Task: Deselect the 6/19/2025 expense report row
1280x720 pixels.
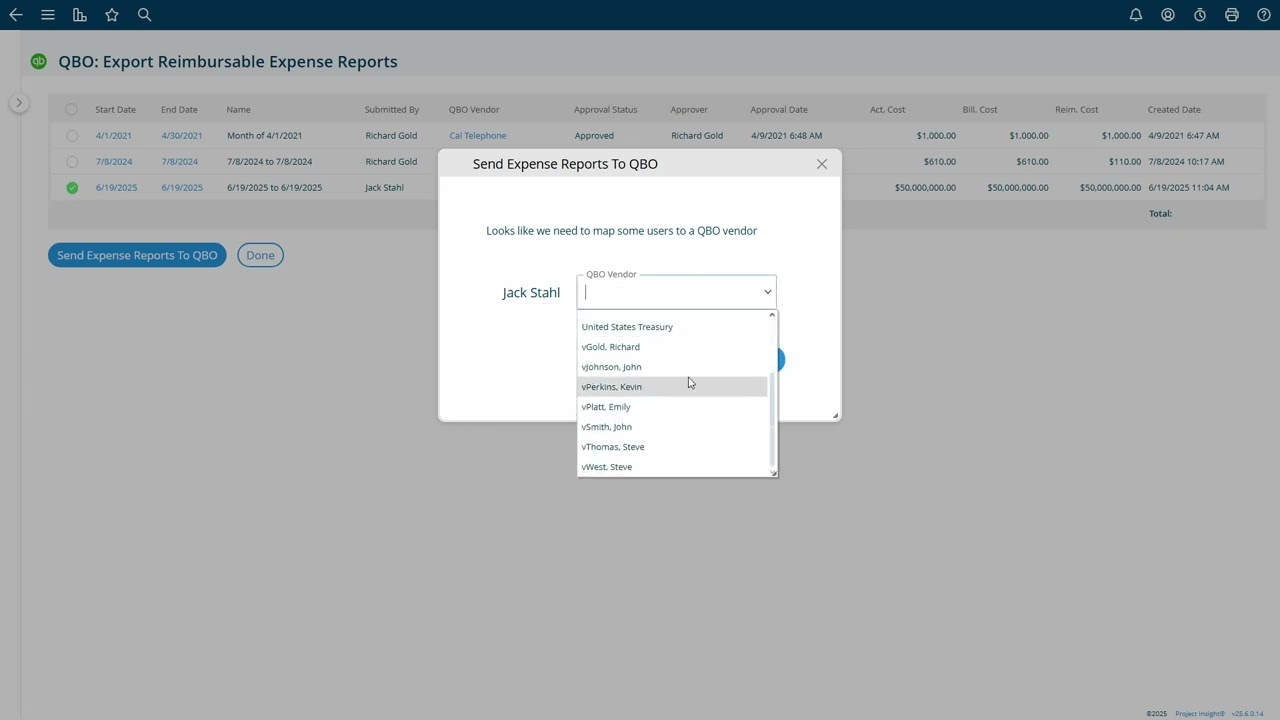Action: pos(71,187)
